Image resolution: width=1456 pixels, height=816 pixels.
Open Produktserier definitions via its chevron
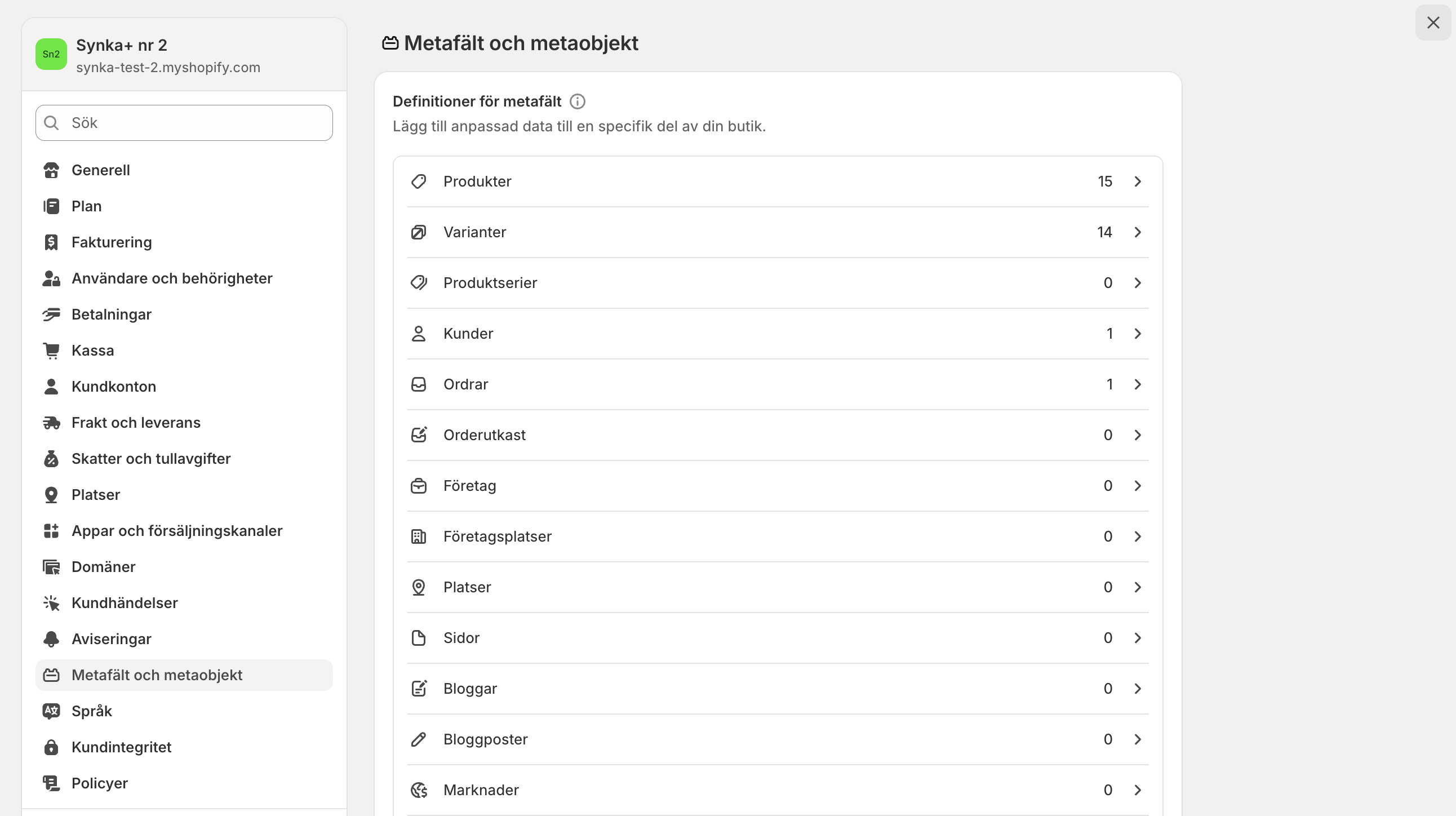tap(1138, 283)
